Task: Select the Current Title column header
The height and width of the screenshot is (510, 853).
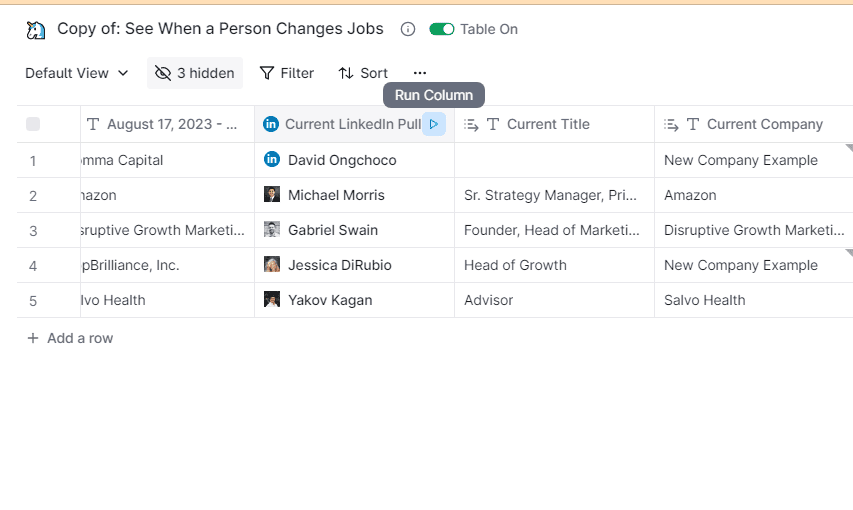Action: [x=548, y=124]
